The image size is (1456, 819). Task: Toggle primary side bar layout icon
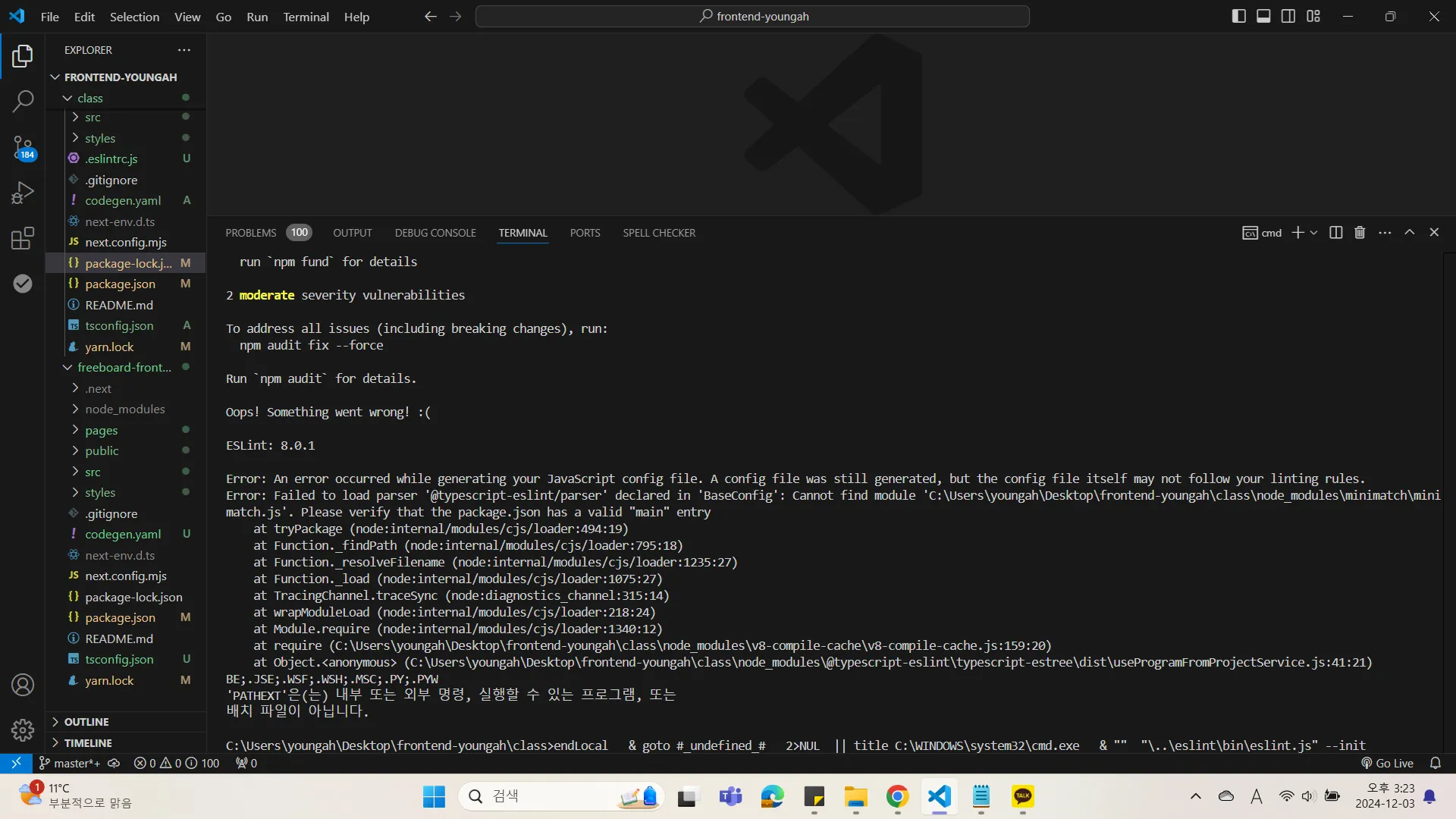coord(1238,17)
